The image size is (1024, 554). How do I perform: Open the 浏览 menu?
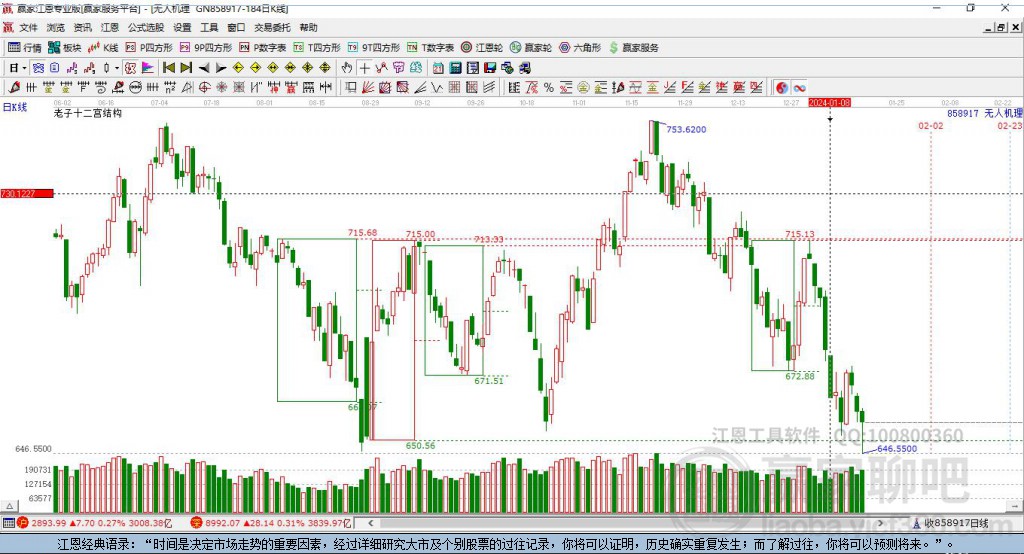(x=56, y=27)
